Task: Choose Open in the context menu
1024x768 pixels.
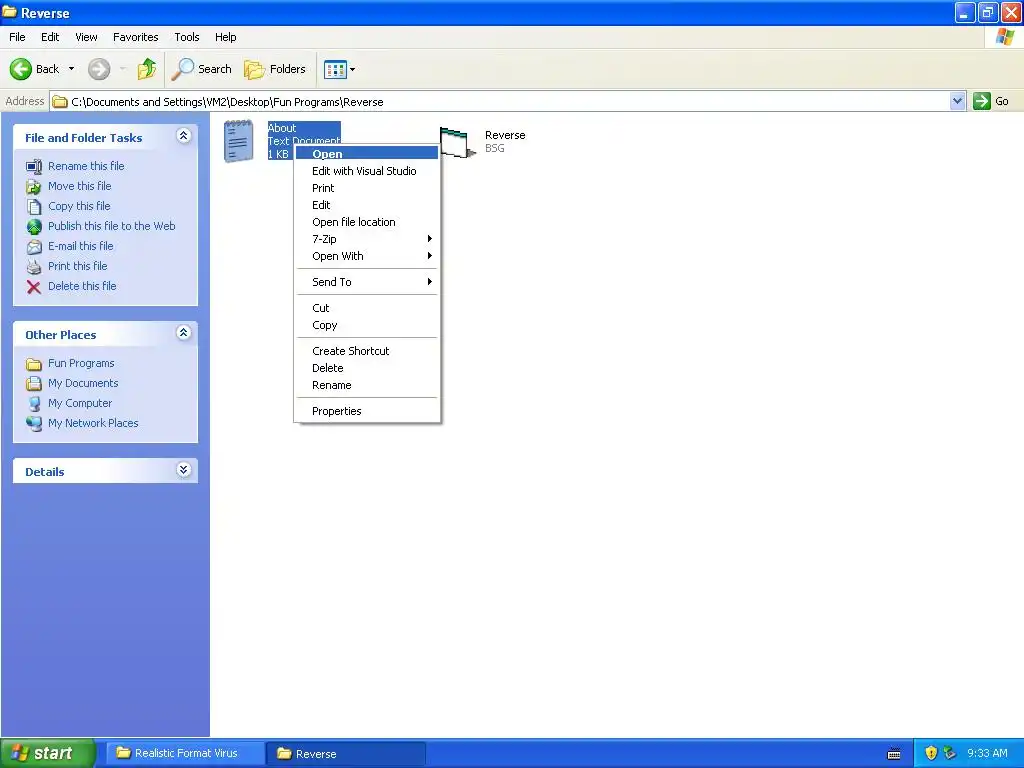Action: 367,153
